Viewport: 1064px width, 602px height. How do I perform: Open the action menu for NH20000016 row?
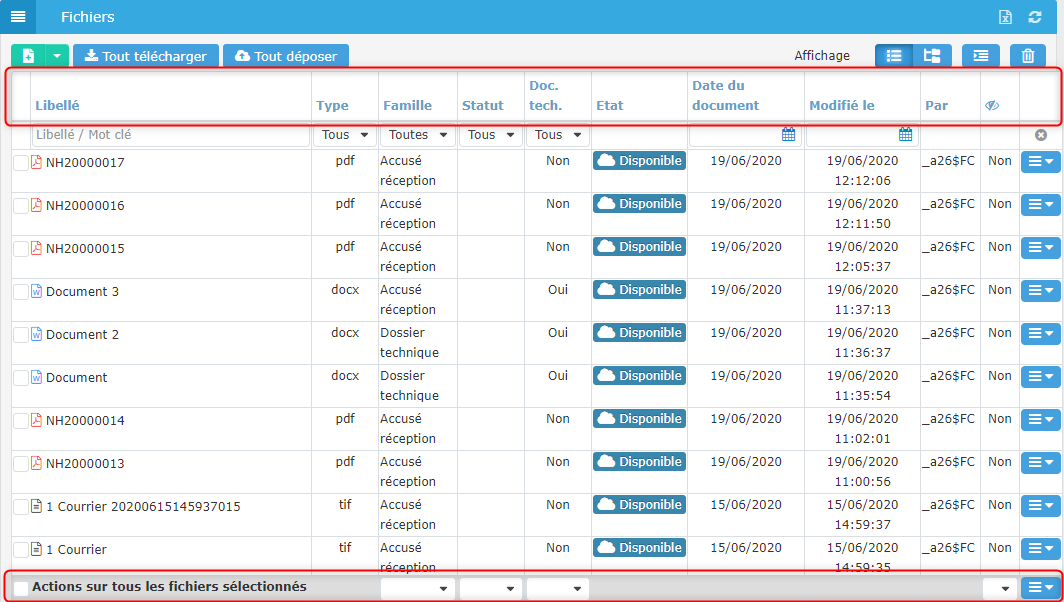coord(1040,206)
